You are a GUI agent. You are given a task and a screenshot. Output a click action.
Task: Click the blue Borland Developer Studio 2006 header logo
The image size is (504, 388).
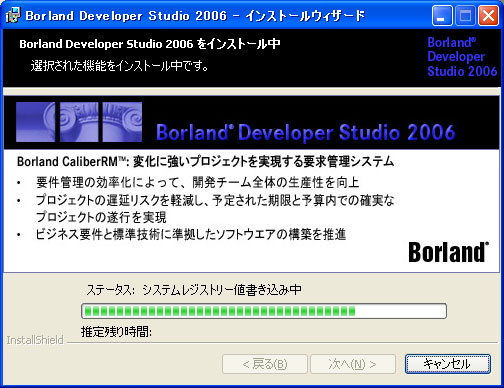(x=462, y=57)
